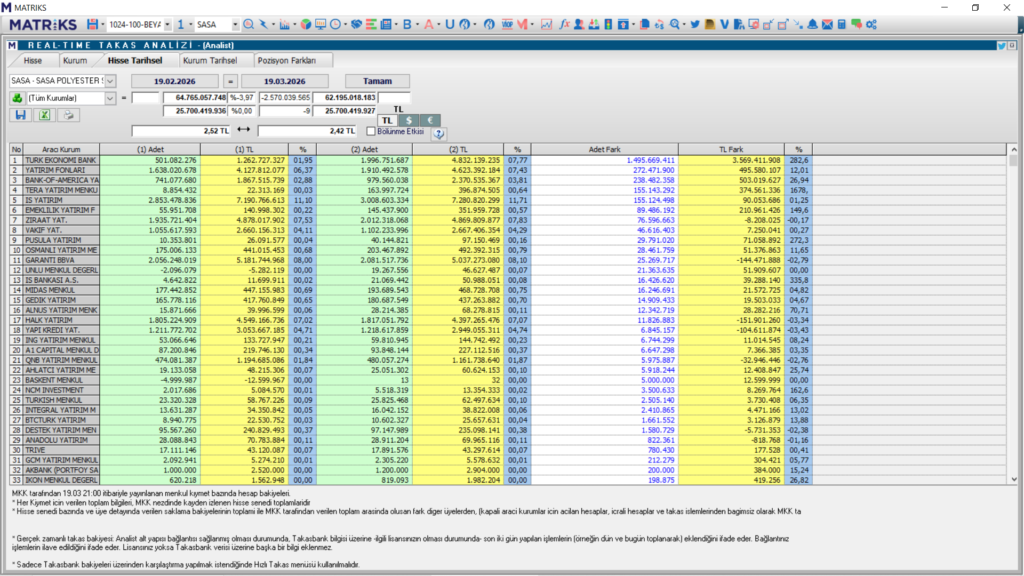Expand the SASA POLYESTER stock dropdown
The height and width of the screenshot is (576, 1024).
[x=110, y=81]
